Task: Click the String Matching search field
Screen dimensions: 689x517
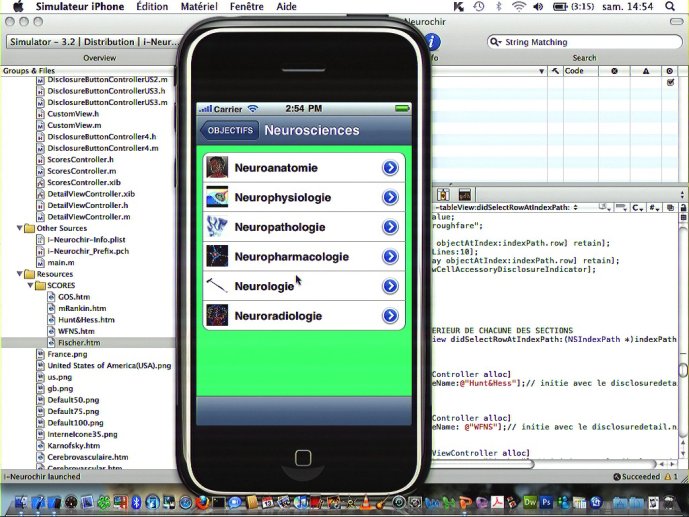Action: tap(585, 42)
